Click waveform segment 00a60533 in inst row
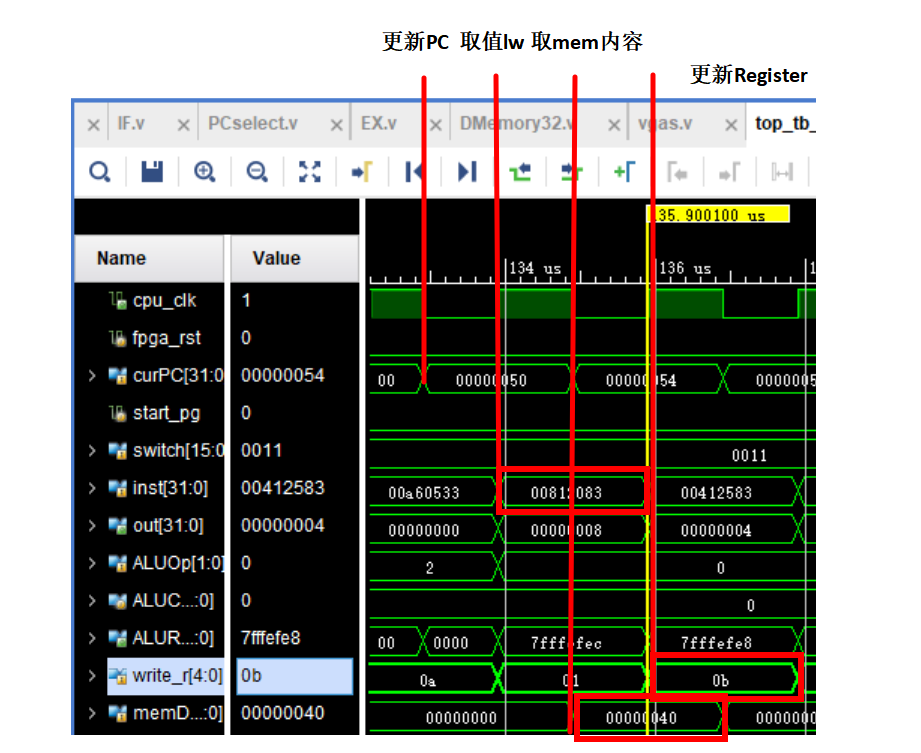This screenshot has height=753, width=921. click(423, 493)
